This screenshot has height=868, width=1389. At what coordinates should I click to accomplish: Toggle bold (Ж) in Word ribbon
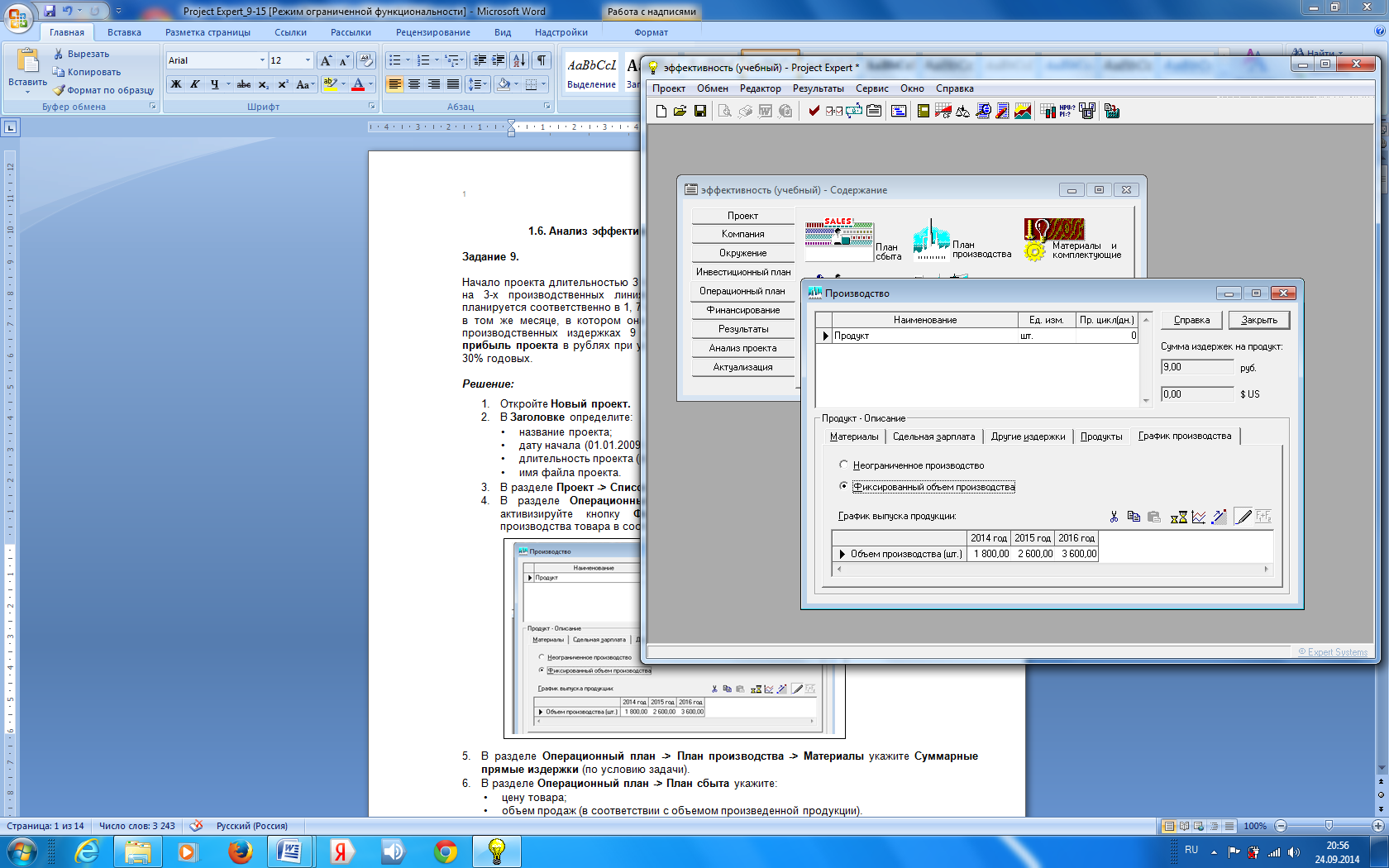[176, 84]
